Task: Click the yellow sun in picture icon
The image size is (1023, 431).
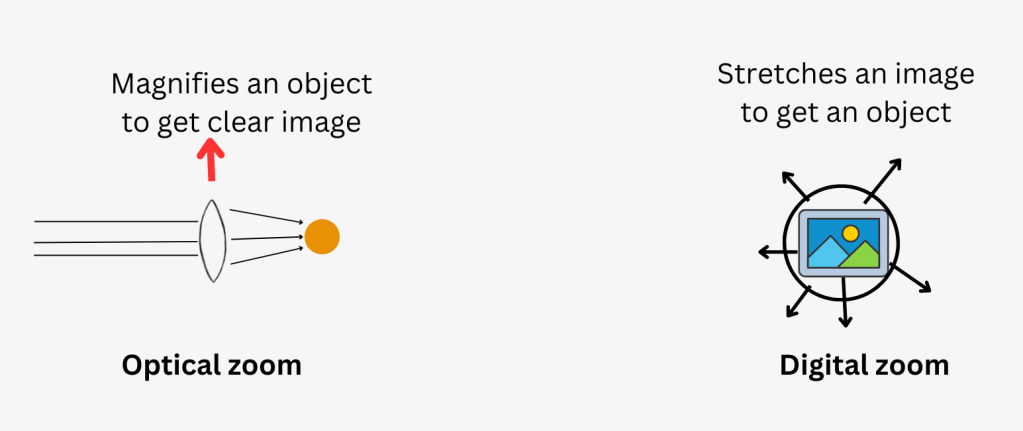Action: (x=850, y=233)
